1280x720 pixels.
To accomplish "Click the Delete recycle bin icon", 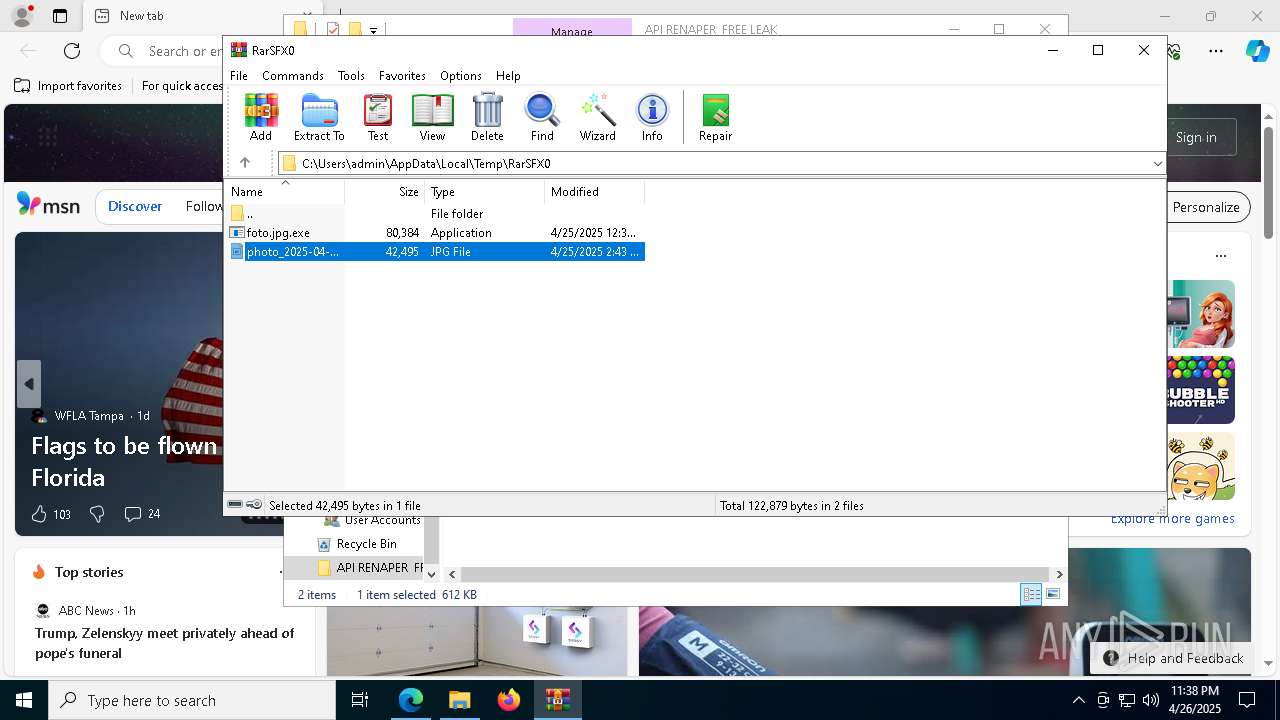I will tap(487, 117).
